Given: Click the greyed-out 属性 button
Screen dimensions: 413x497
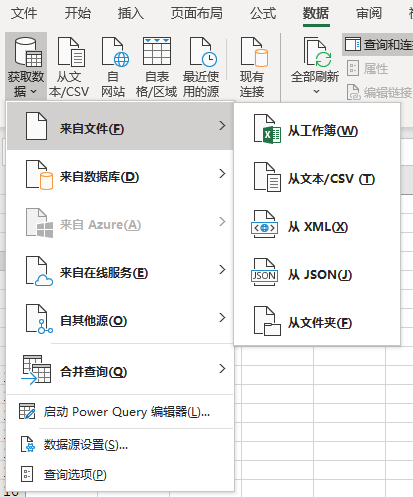Looking at the screenshot, I should coord(367,69).
